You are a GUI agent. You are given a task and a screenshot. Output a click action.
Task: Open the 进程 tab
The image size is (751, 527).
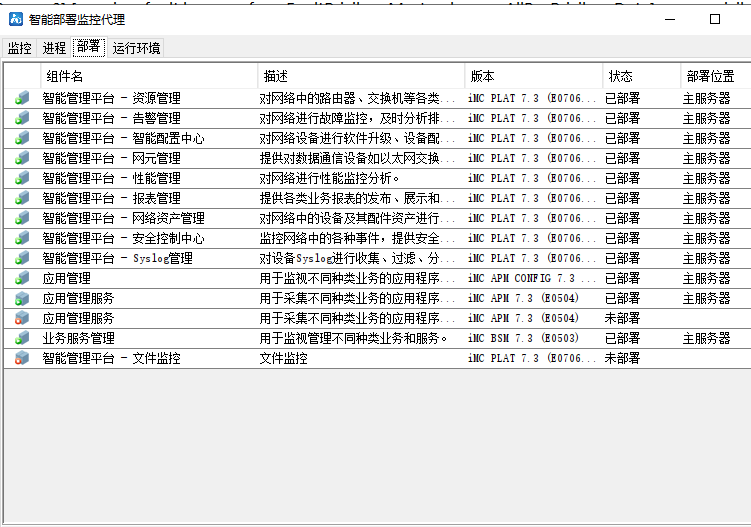pyautogui.click(x=54, y=48)
